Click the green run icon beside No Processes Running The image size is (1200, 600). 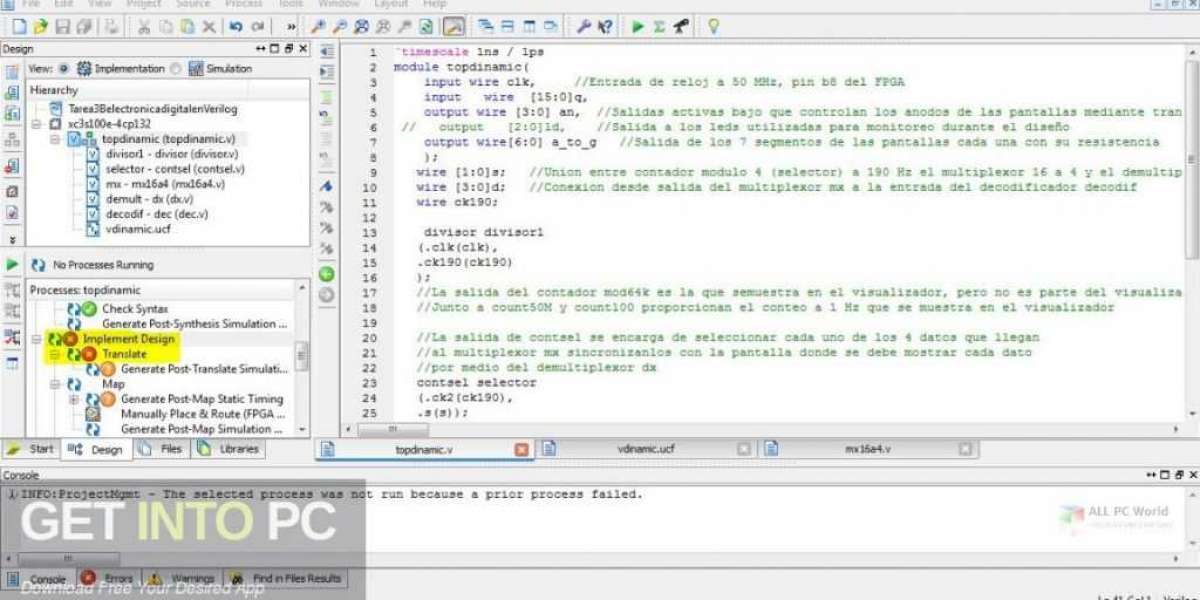pyautogui.click(x=13, y=265)
